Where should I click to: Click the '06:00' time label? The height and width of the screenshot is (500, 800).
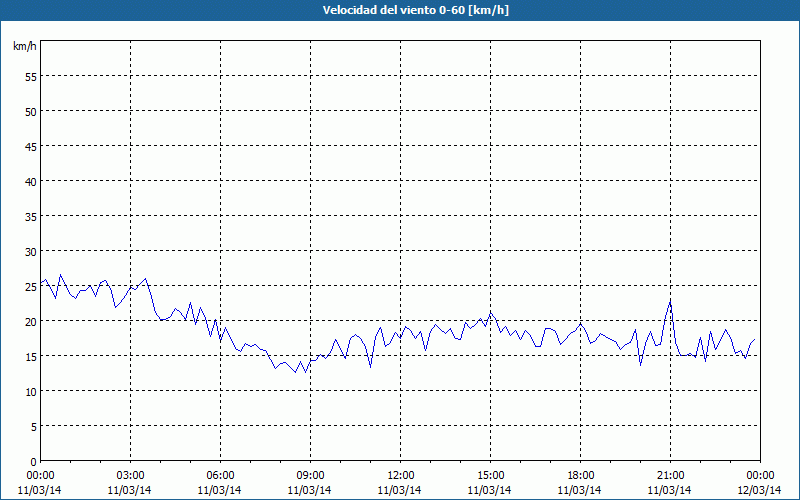pos(220,476)
